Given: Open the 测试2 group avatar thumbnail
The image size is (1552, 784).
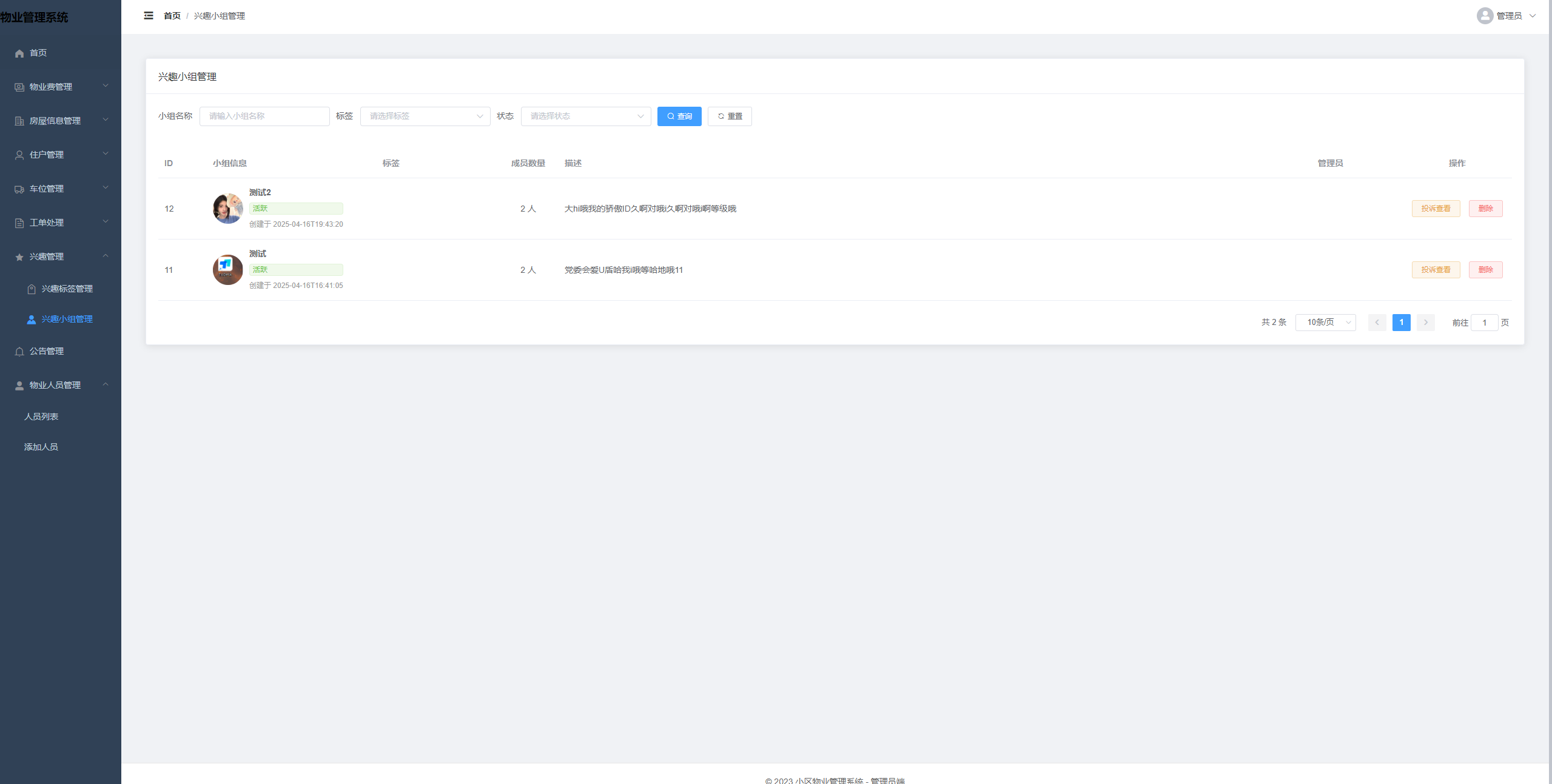Looking at the screenshot, I should point(227,209).
